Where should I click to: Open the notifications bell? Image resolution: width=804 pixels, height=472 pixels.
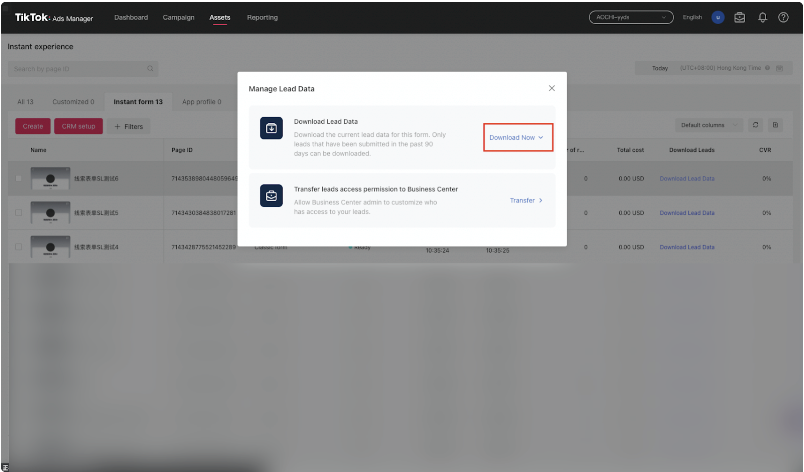coord(763,17)
